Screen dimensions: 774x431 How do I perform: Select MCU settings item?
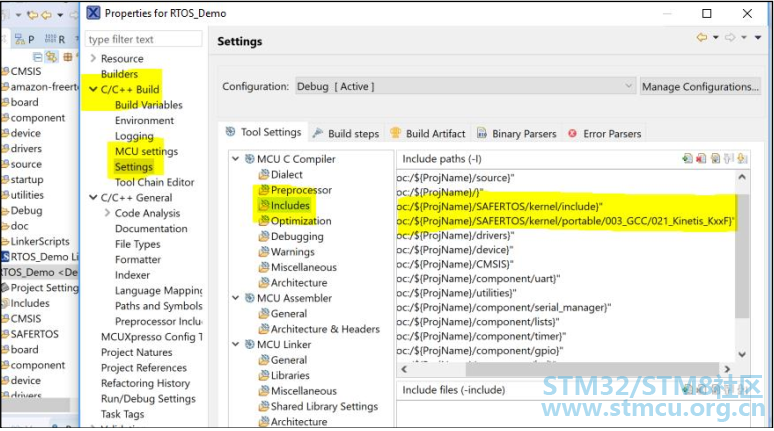[146, 151]
